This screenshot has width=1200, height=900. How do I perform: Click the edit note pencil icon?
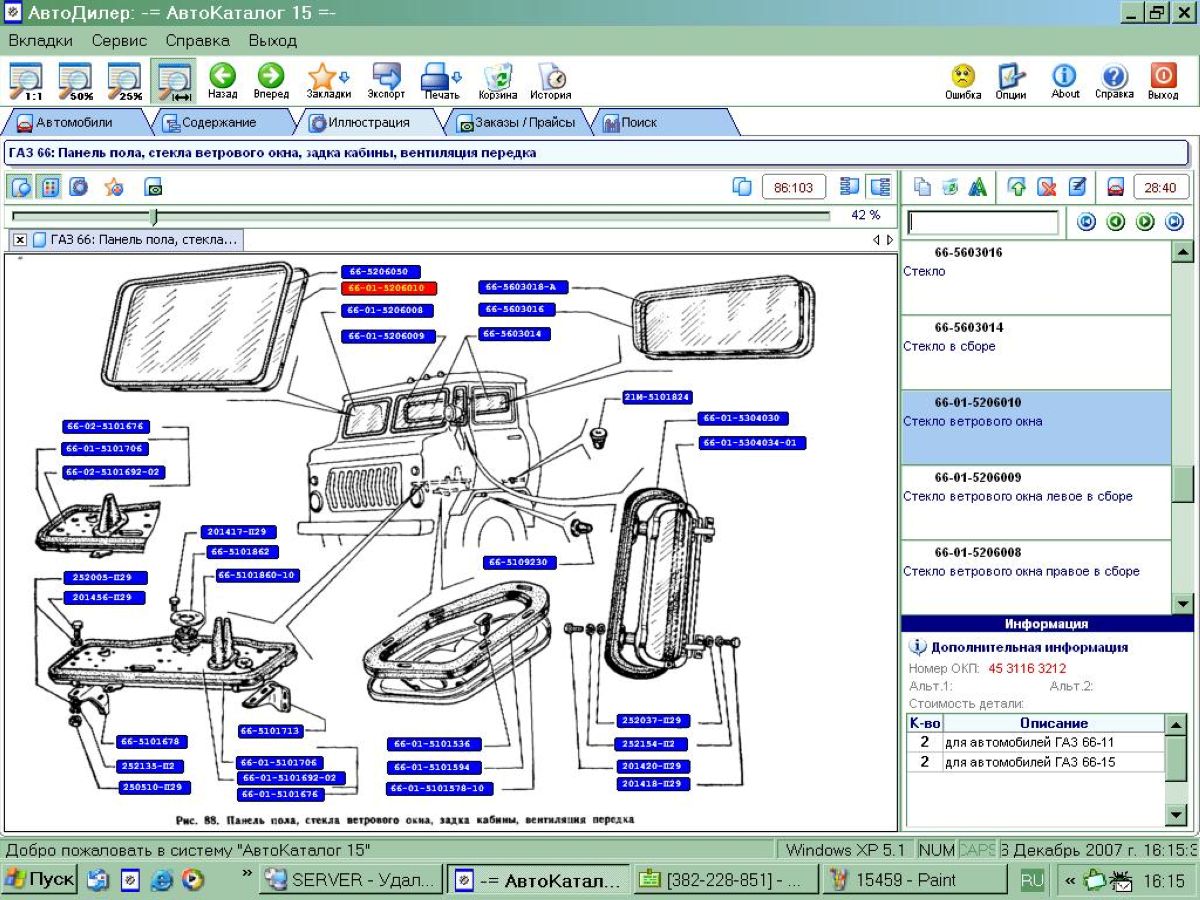click(1077, 186)
